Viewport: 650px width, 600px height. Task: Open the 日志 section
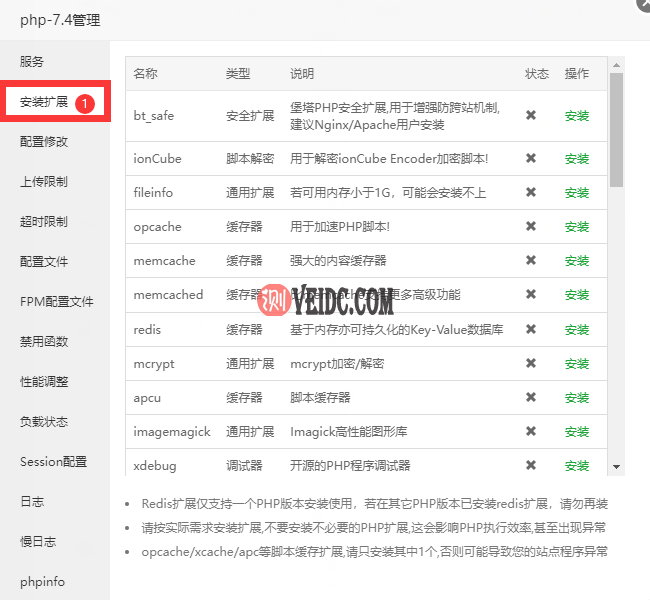coord(32,501)
